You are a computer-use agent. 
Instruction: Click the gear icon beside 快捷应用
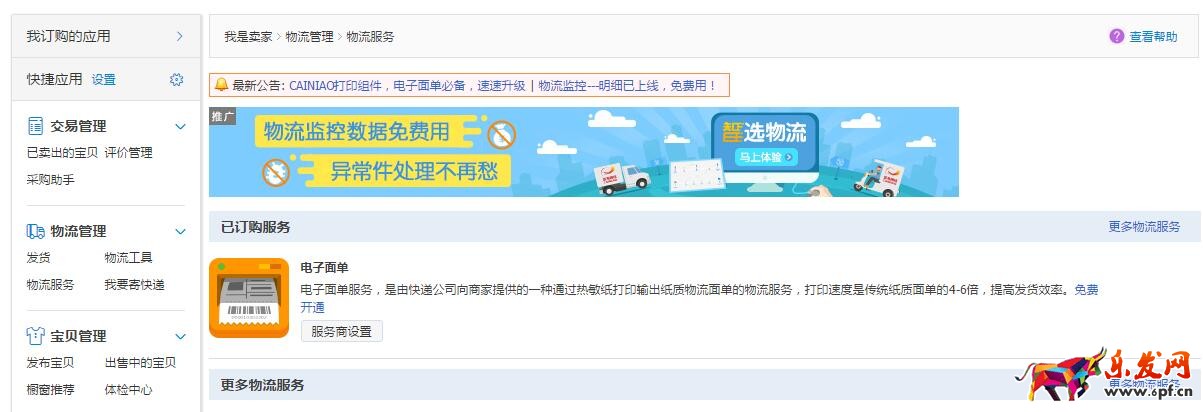point(176,80)
